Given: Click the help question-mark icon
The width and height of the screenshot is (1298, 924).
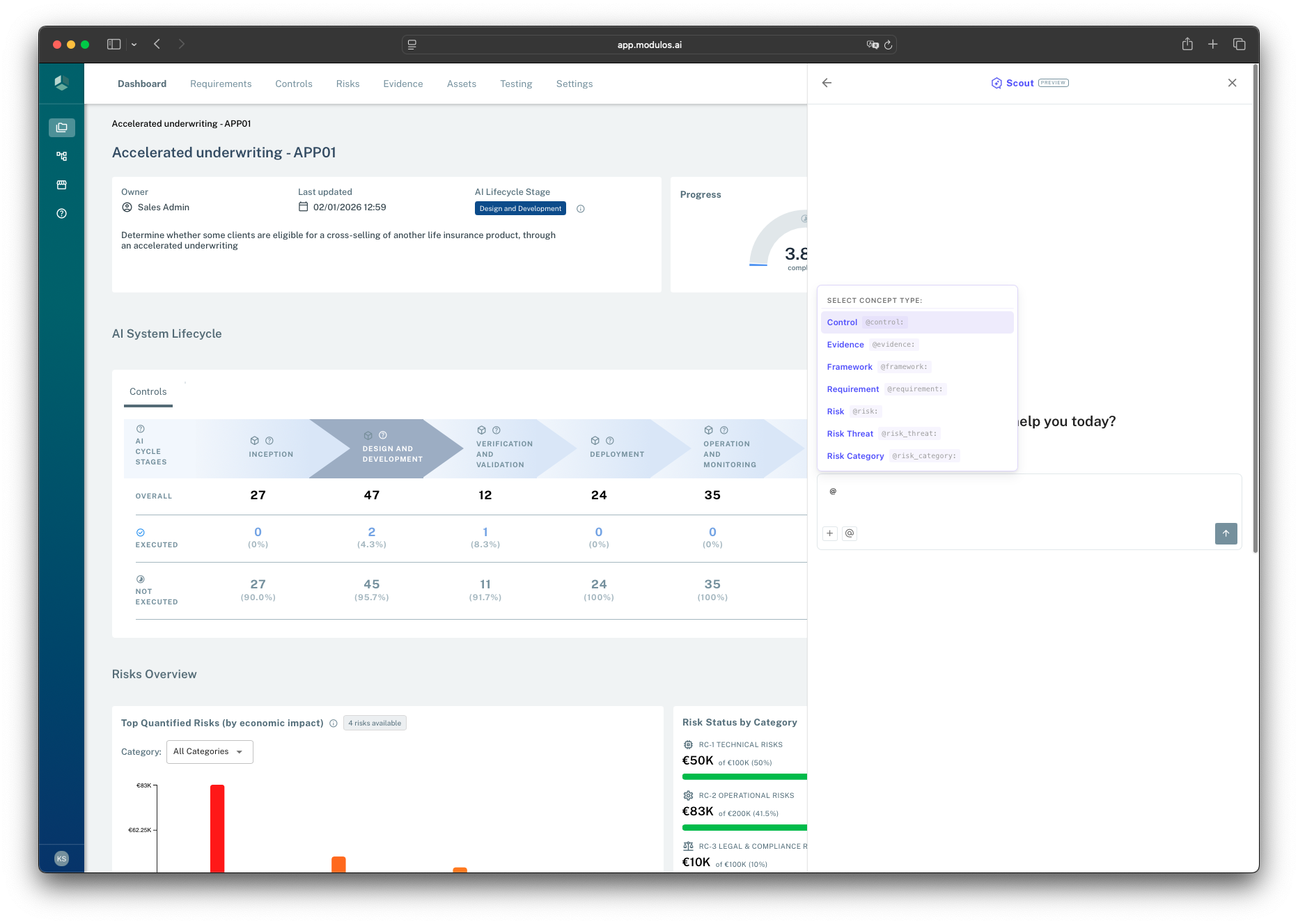Looking at the screenshot, I should [61, 213].
